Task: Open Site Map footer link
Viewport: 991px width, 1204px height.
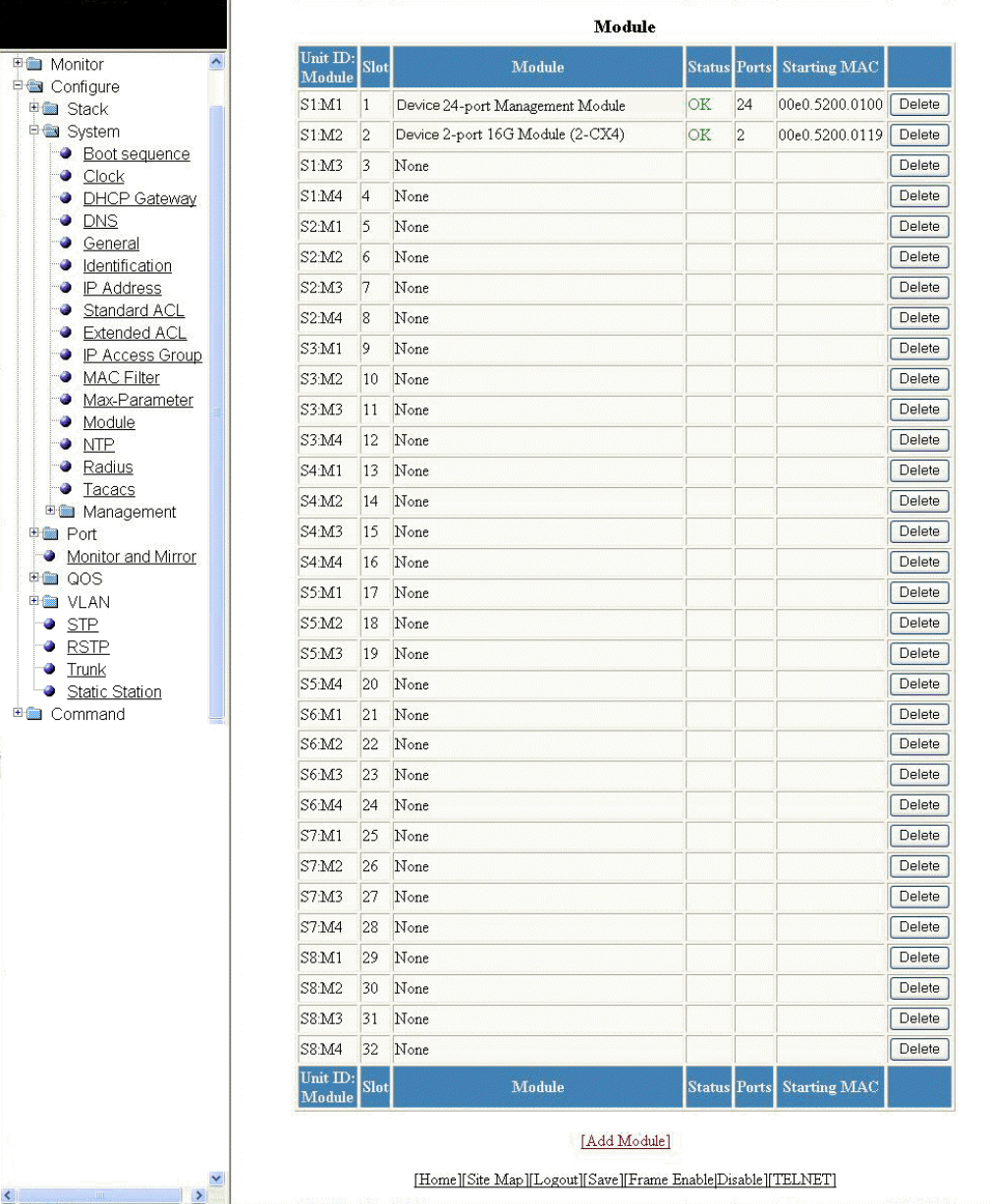Action: (495, 1179)
